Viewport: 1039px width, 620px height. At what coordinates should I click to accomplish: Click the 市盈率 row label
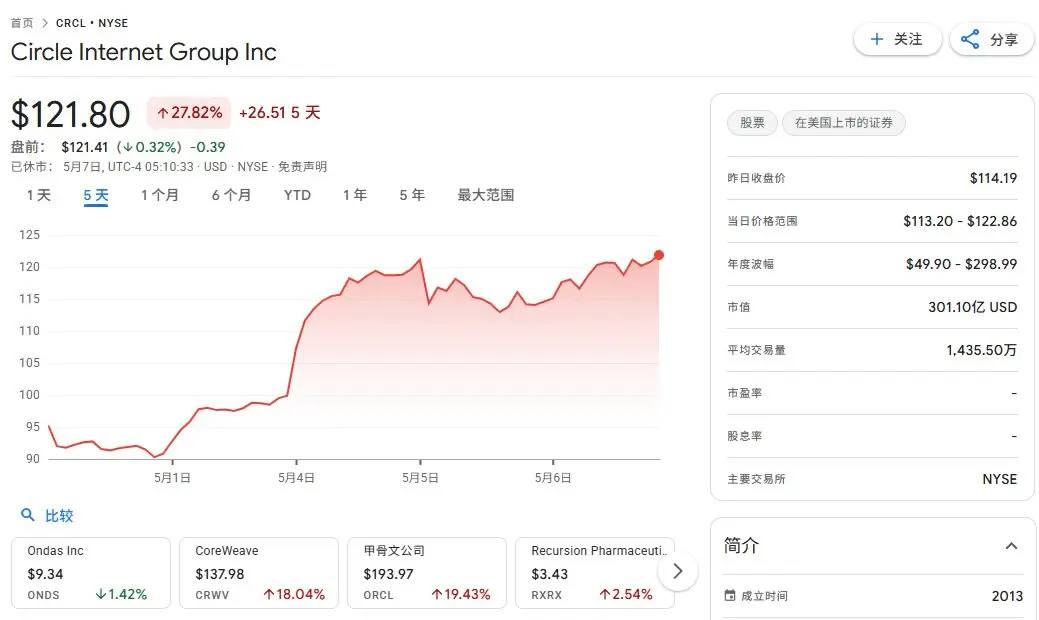(745, 393)
